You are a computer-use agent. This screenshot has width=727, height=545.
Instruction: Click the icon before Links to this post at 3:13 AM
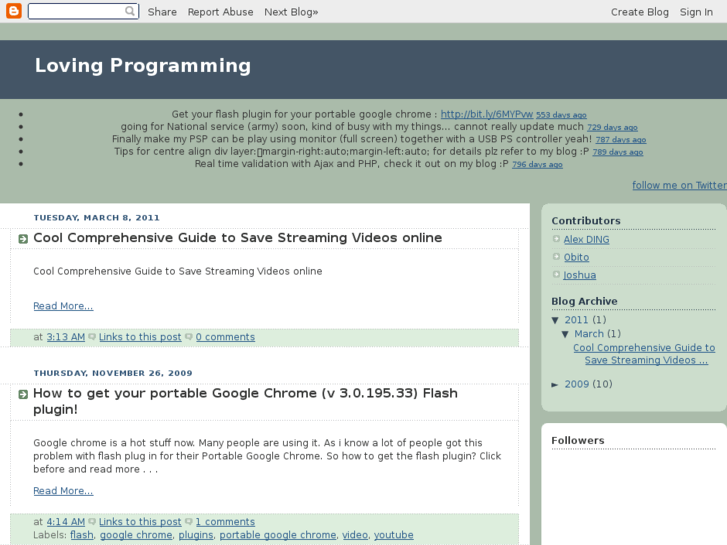point(92,337)
